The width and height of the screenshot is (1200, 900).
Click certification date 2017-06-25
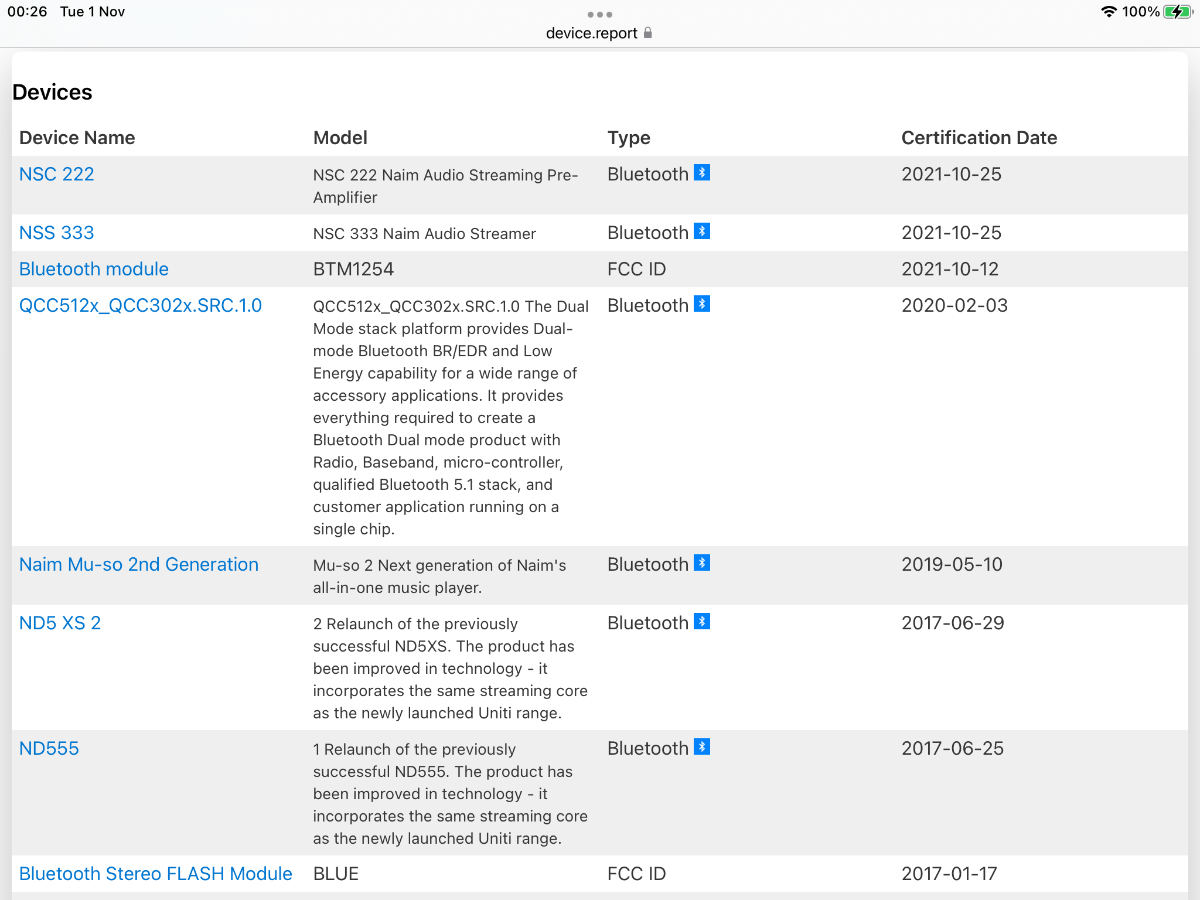(953, 749)
